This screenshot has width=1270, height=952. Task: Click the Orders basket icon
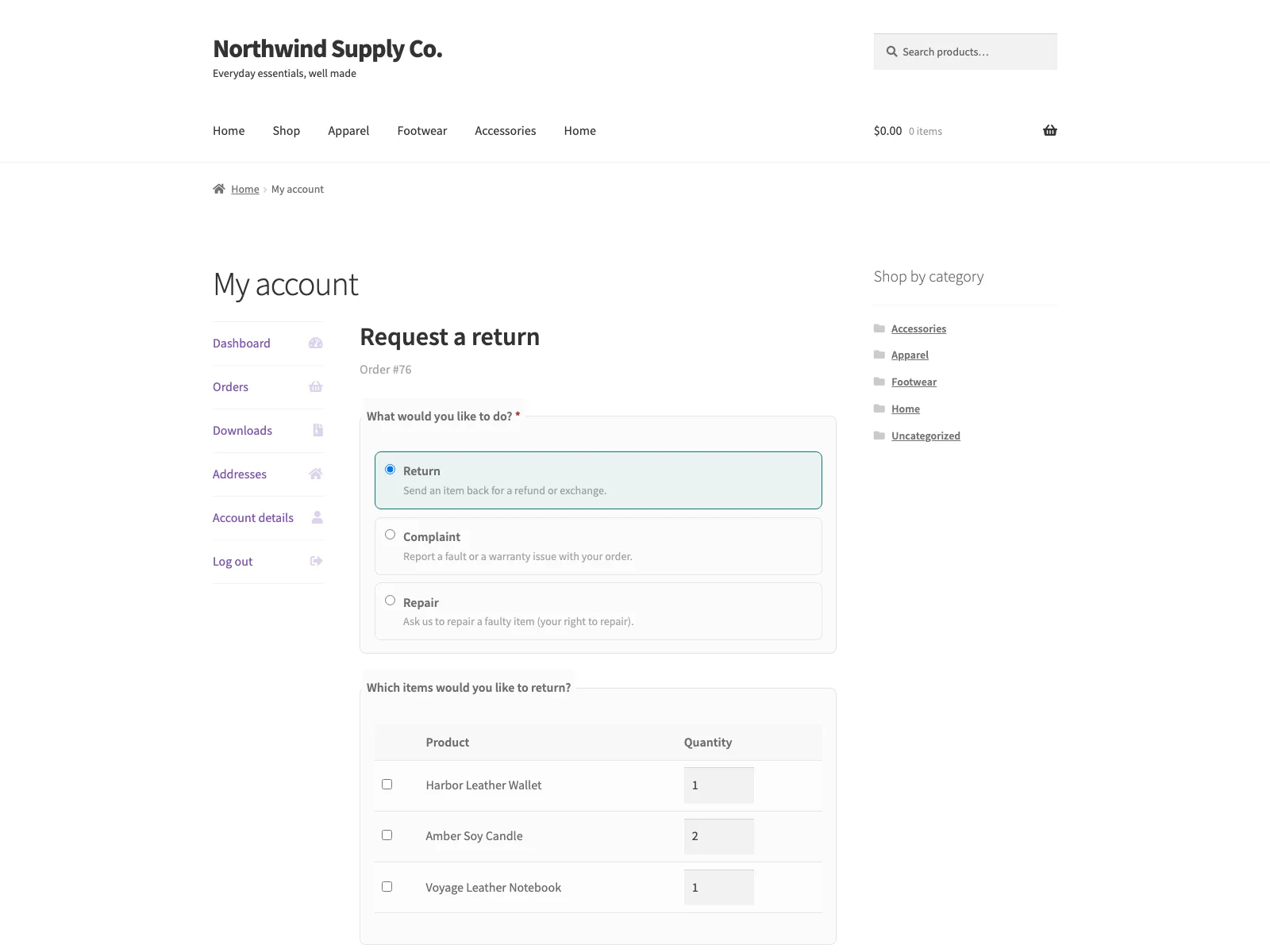(x=316, y=387)
